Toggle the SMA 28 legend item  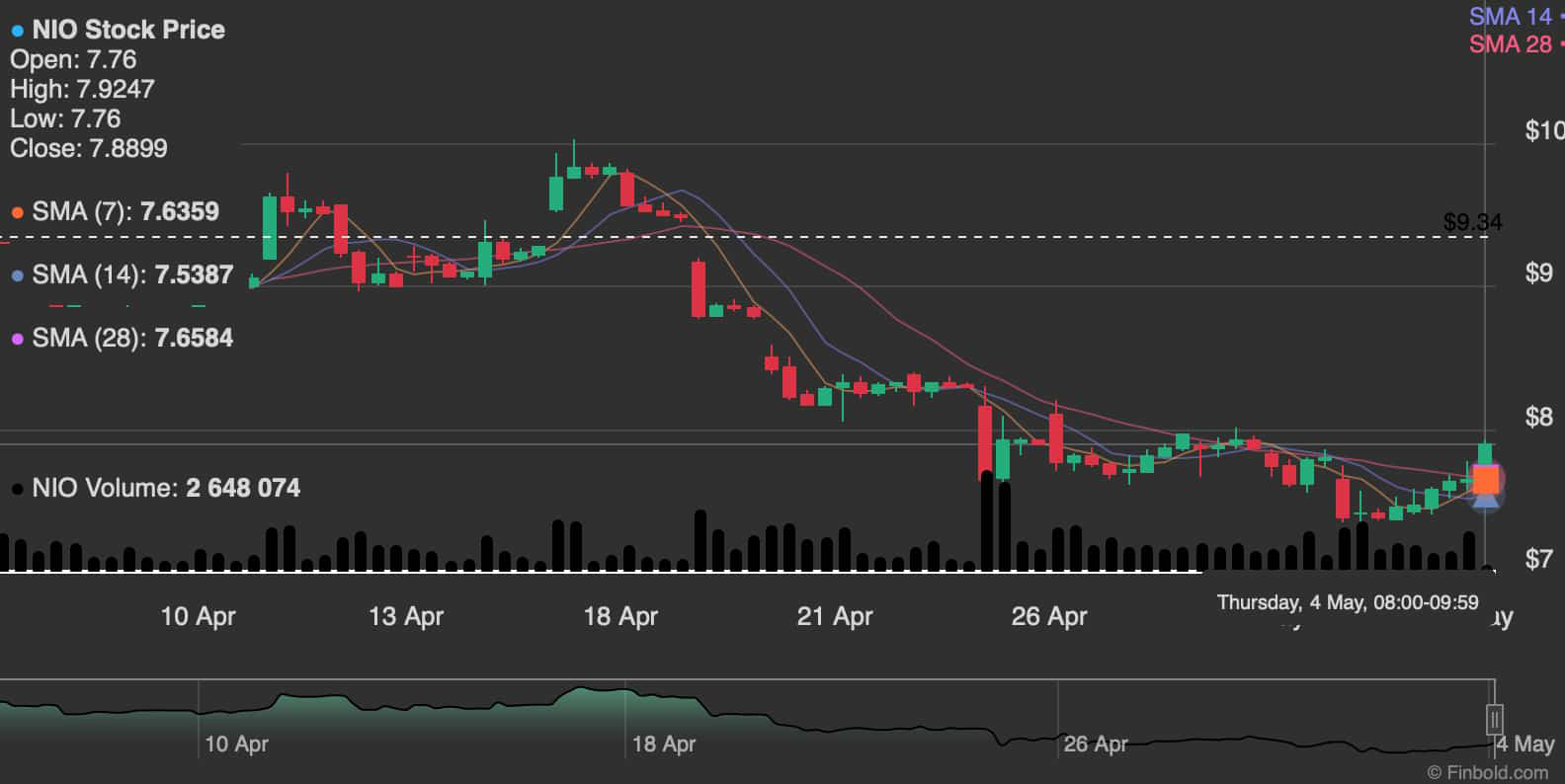(1510, 43)
